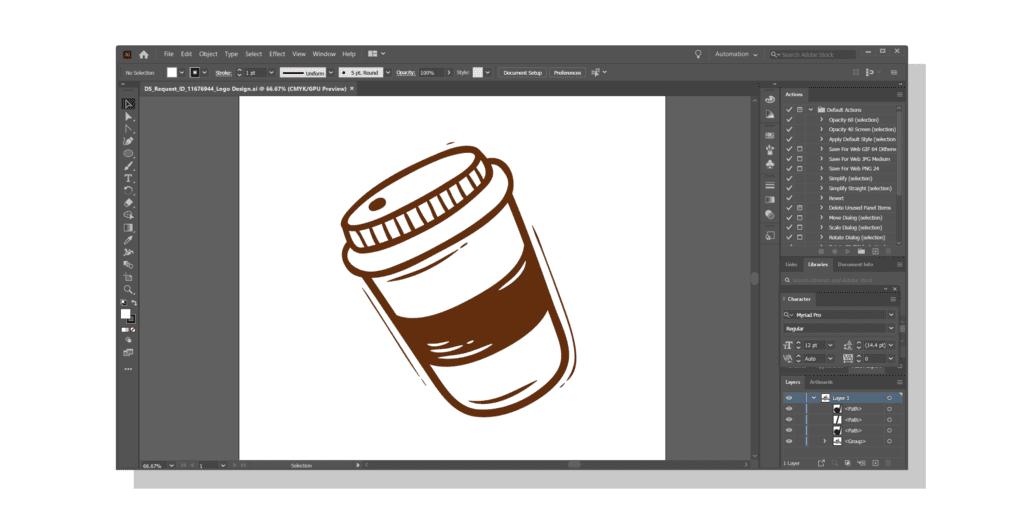The width and height of the screenshot is (1024, 515).
Task: Toggle checkmark for Default Actions set
Action: tap(789, 110)
